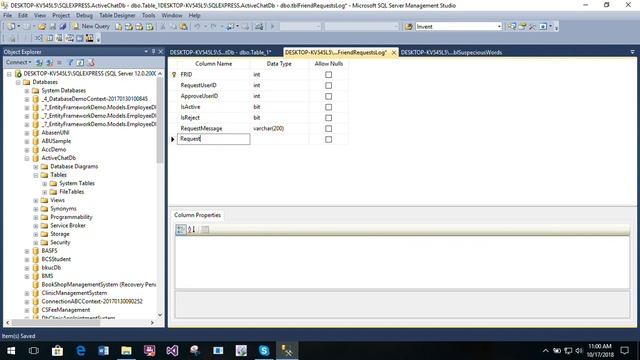
Task: Click the Refresh icon in Object Explorer toolbar
Action: [80, 62]
